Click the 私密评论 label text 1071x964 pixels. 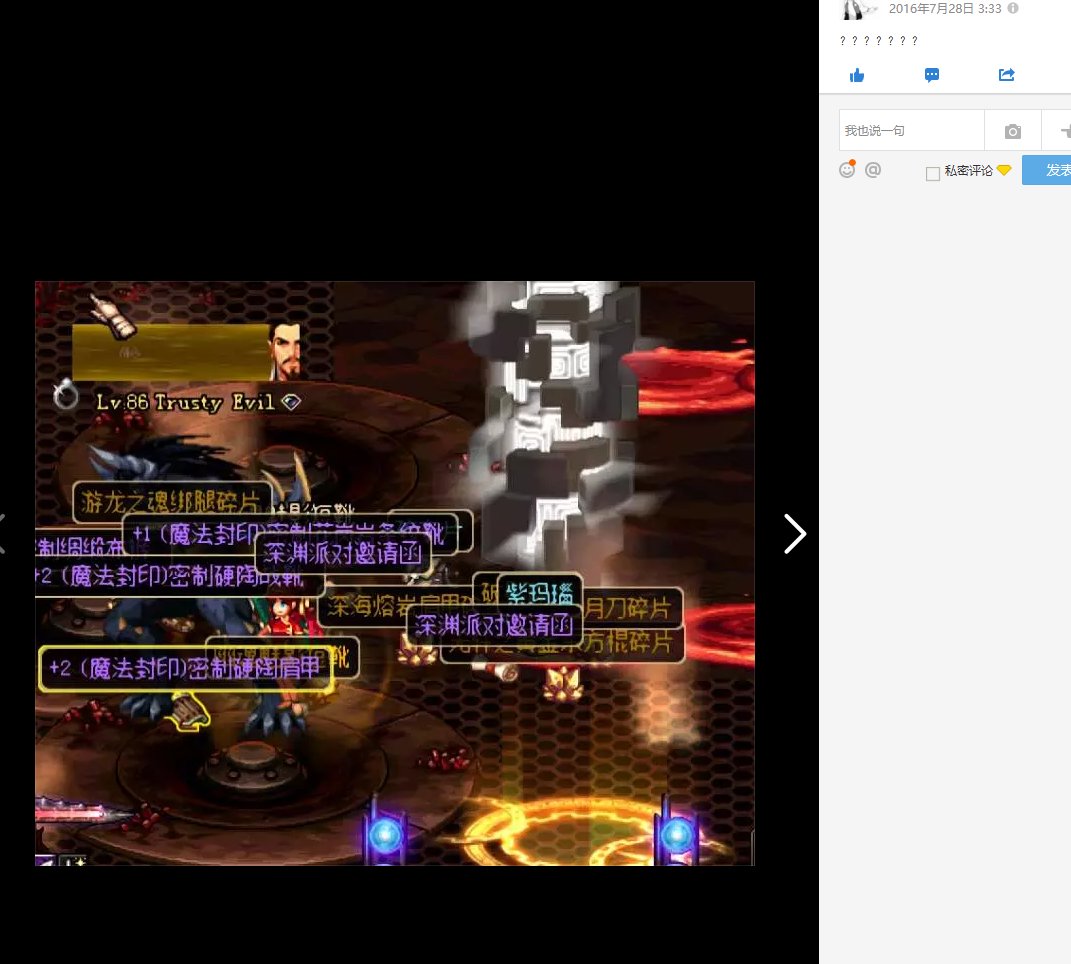coord(968,170)
